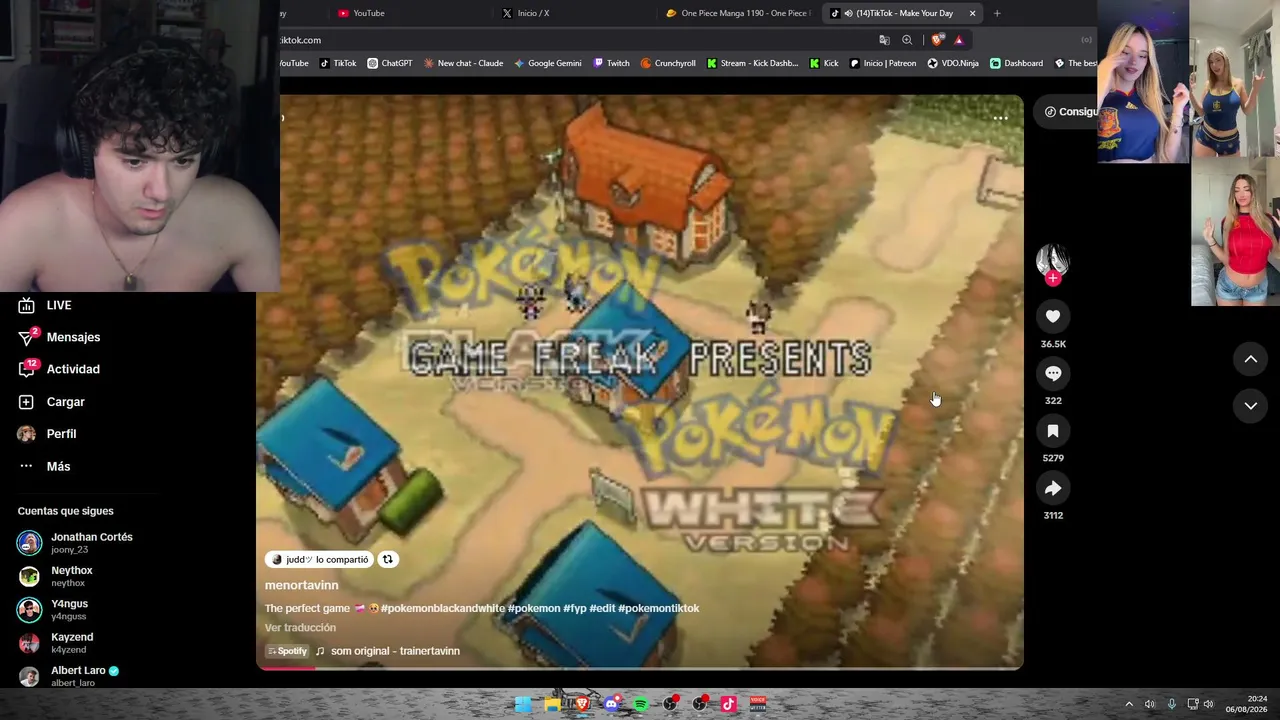The width and height of the screenshot is (1280, 720).
Task: Click the microphone icon in the system tray
Action: (1172, 704)
